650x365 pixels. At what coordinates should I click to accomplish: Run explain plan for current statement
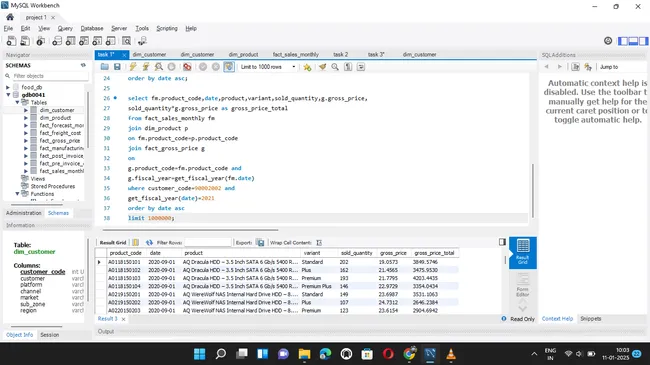tap(159, 67)
